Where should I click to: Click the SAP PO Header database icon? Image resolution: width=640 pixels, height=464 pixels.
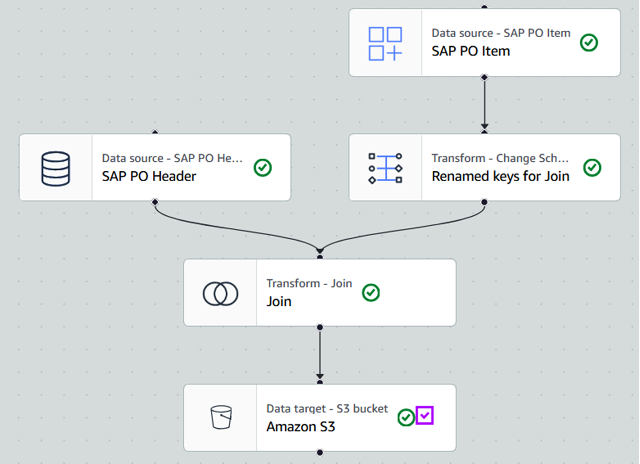tap(56, 168)
